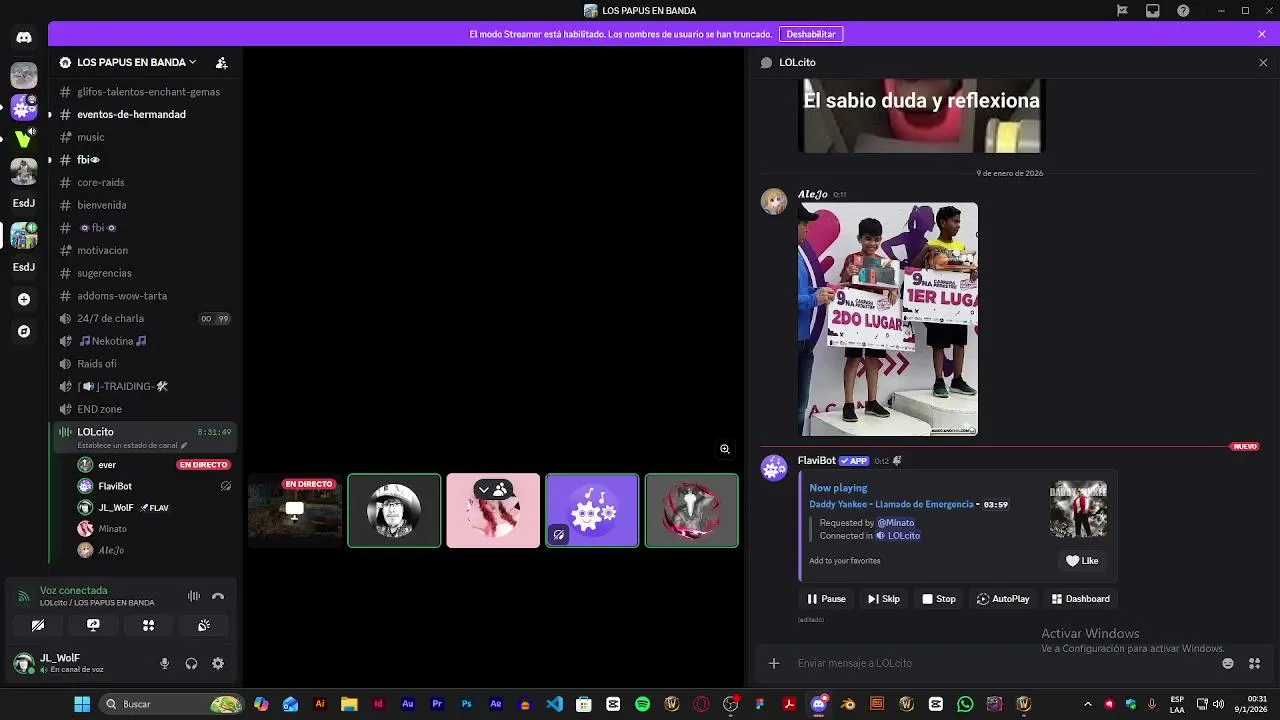
Task: Set a channel status under LOLcito
Action: tap(132, 445)
